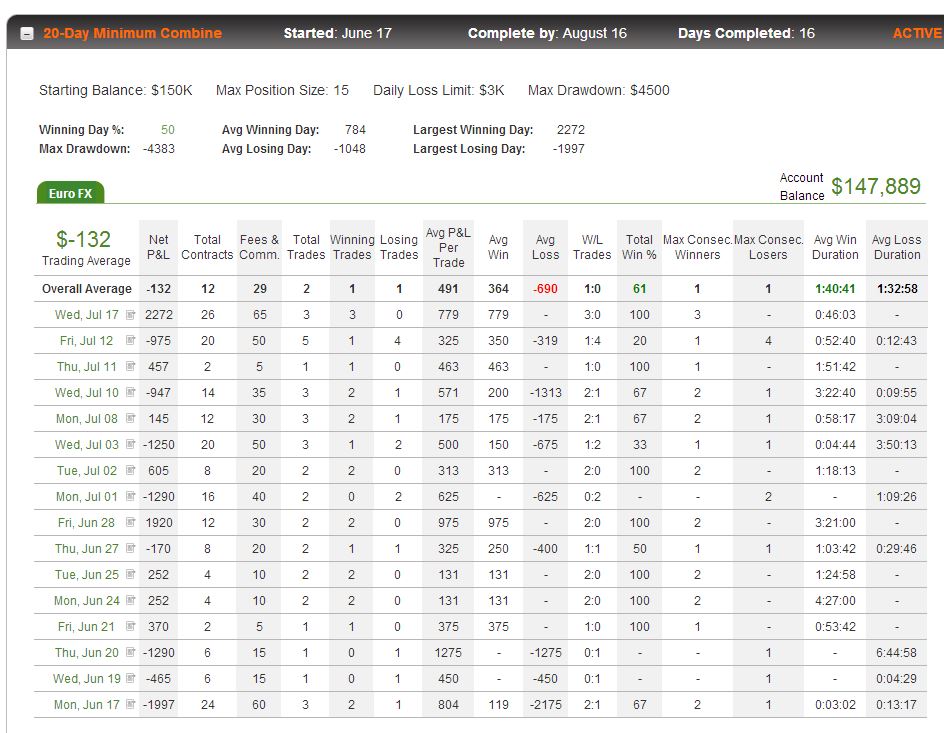Open the note icon for Wed, Jul 03
Screen dimensions: 944x733
click(130, 444)
